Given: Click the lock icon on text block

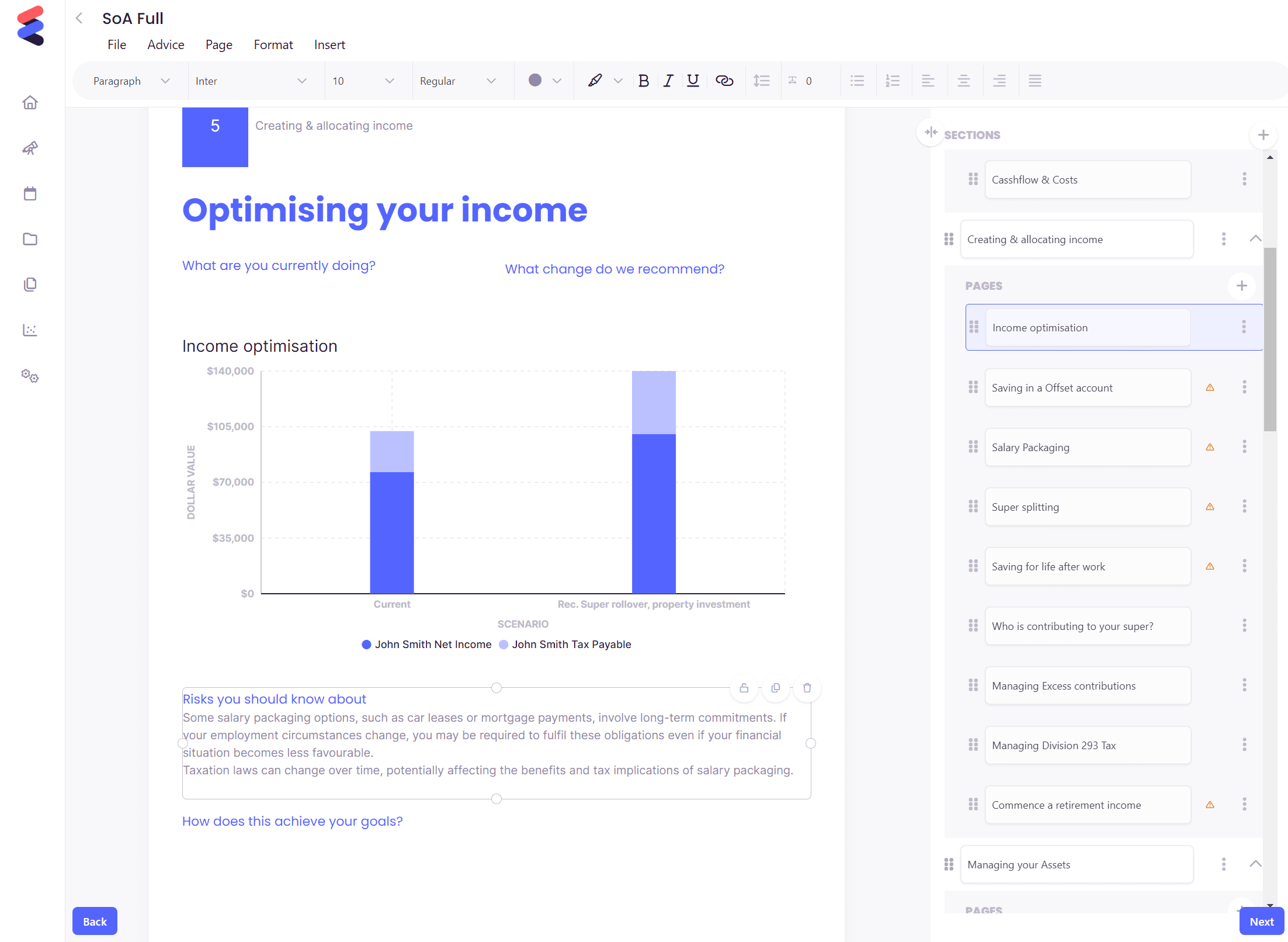Looking at the screenshot, I should 744,688.
